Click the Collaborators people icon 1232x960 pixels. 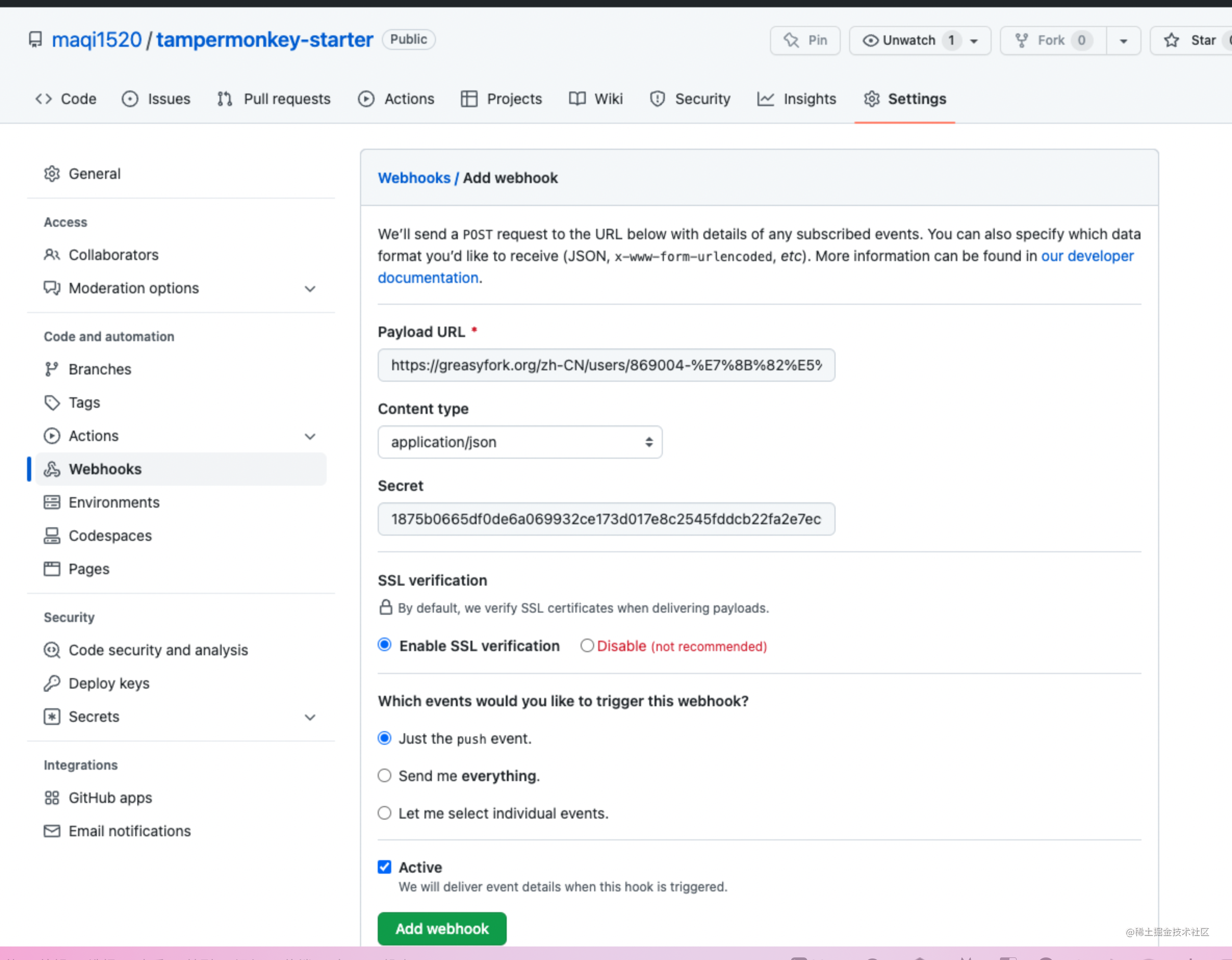pyautogui.click(x=52, y=255)
